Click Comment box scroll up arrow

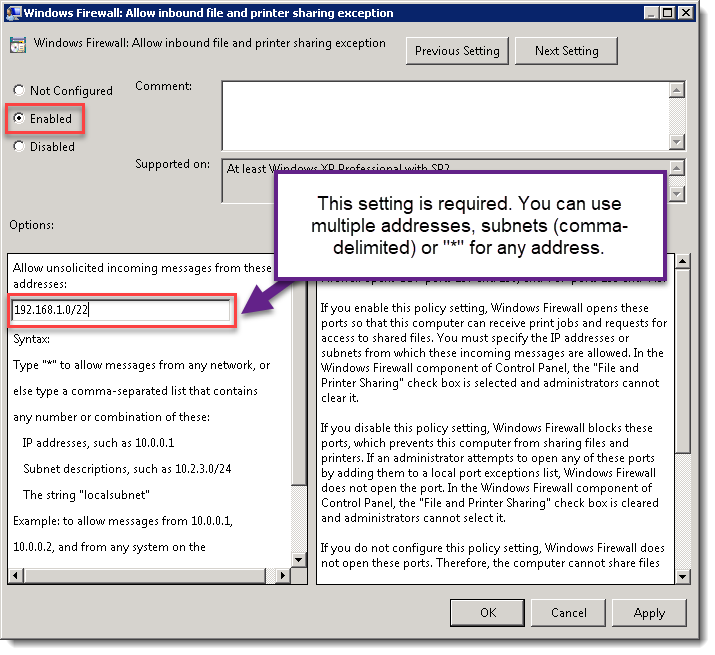coord(677,89)
